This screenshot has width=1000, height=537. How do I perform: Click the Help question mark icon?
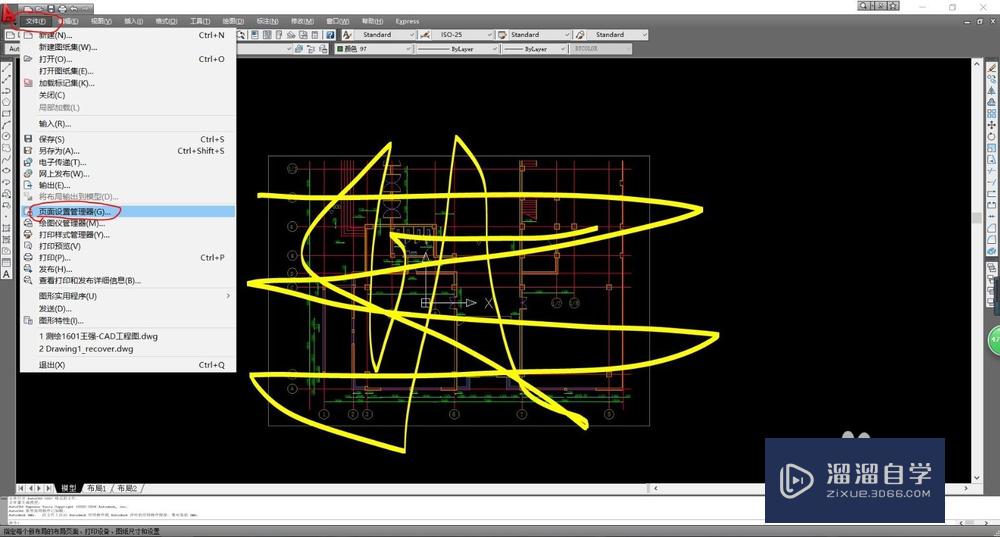coord(330,35)
